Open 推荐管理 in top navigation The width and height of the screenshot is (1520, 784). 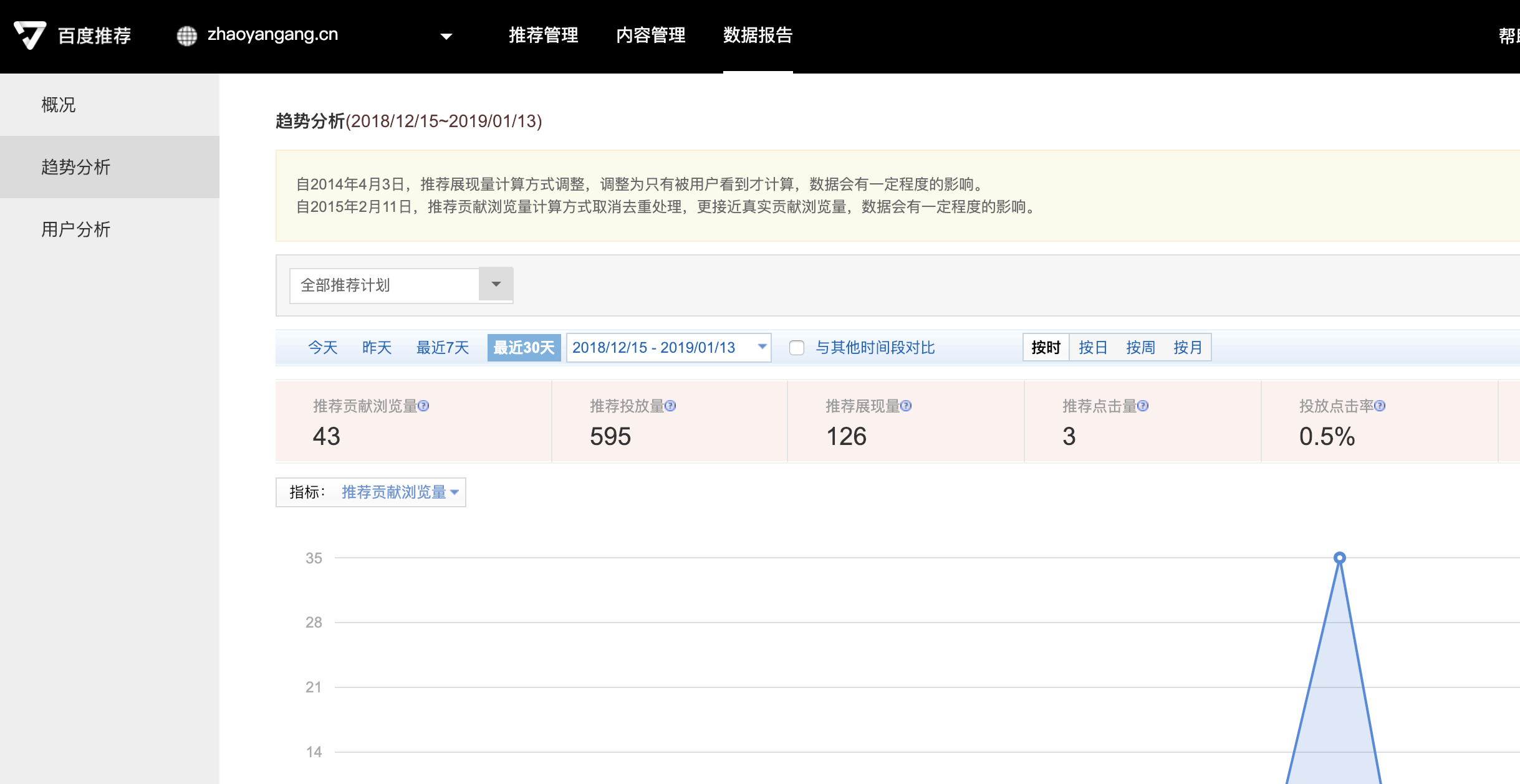point(543,36)
